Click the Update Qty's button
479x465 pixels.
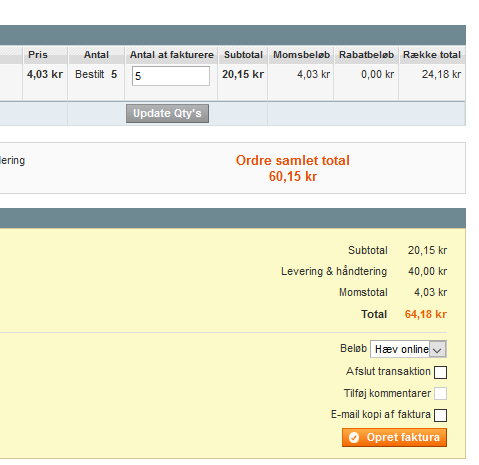pos(167,113)
